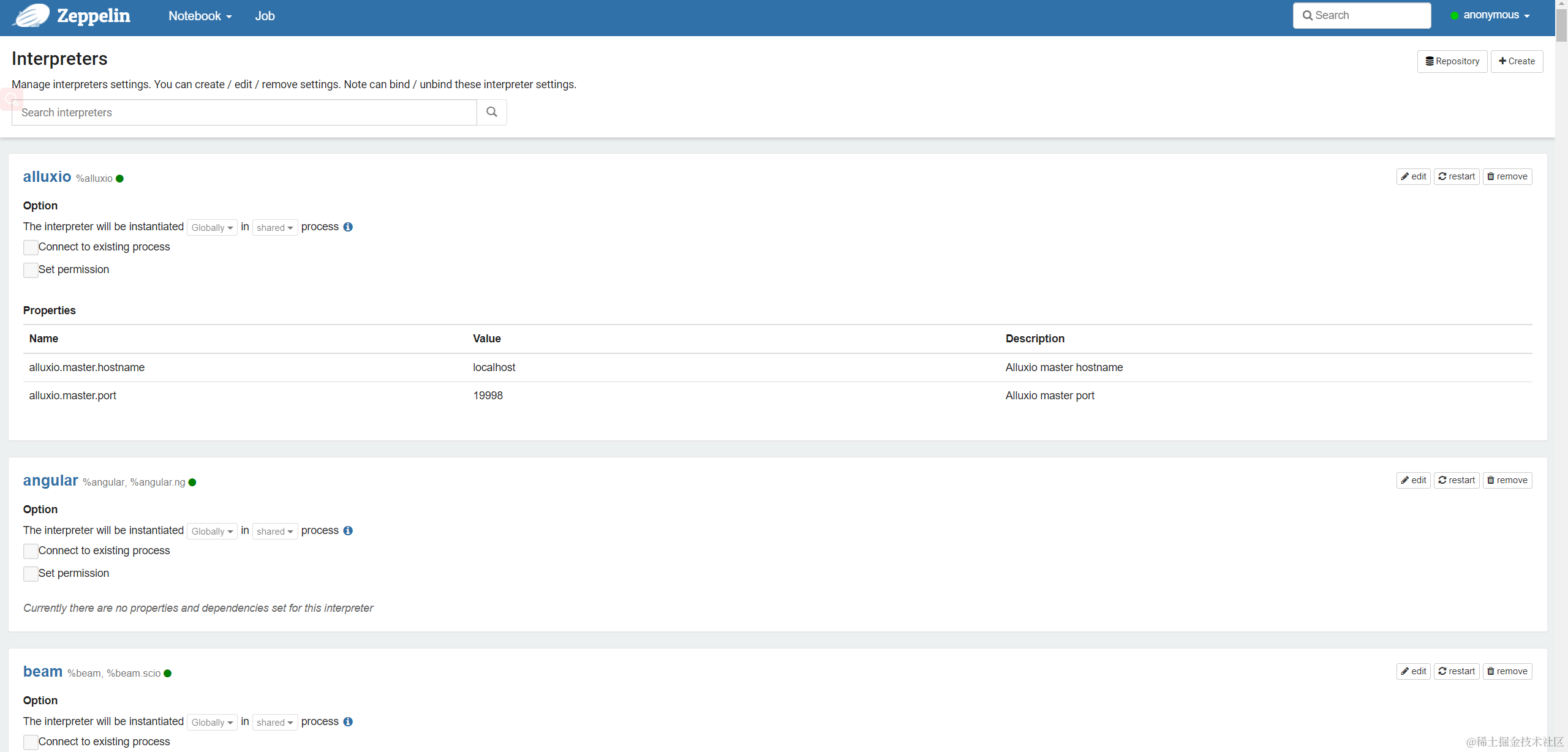
Task: Open alluxio's Globally instantiation dropdown
Action: click(x=212, y=228)
